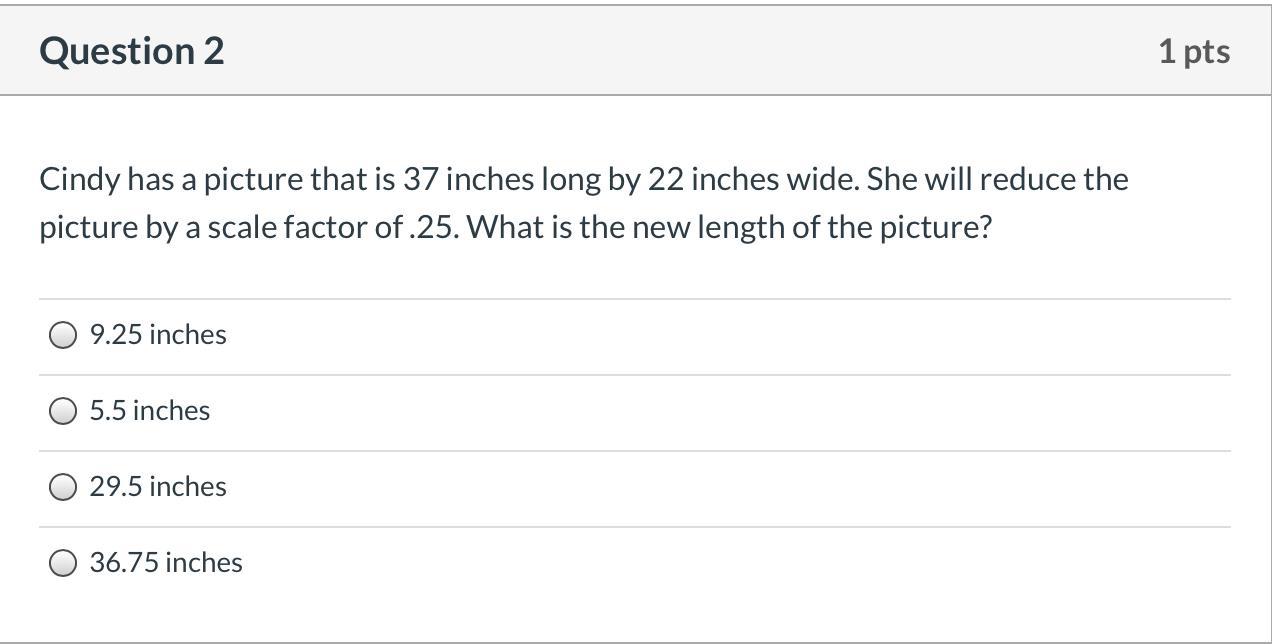The width and height of the screenshot is (1272, 644).
Task: Click the "Question 2" heading
Action: 132,51
